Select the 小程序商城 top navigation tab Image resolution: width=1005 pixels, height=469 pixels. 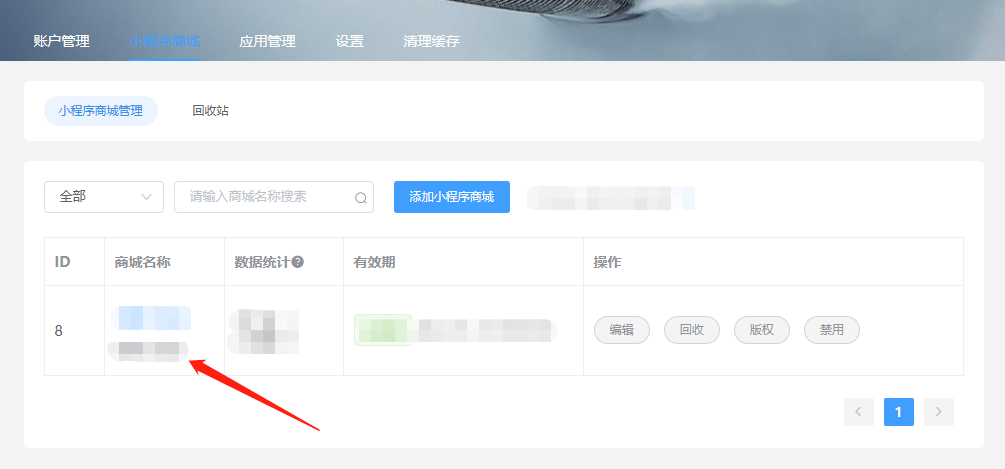[164, 41]
